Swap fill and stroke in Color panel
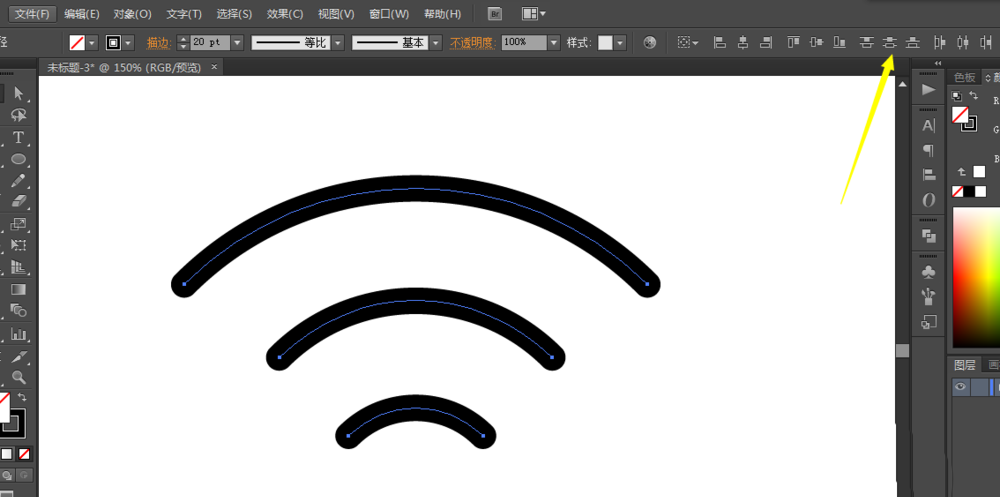1000x497 pixels. click(x=974, y=96)
